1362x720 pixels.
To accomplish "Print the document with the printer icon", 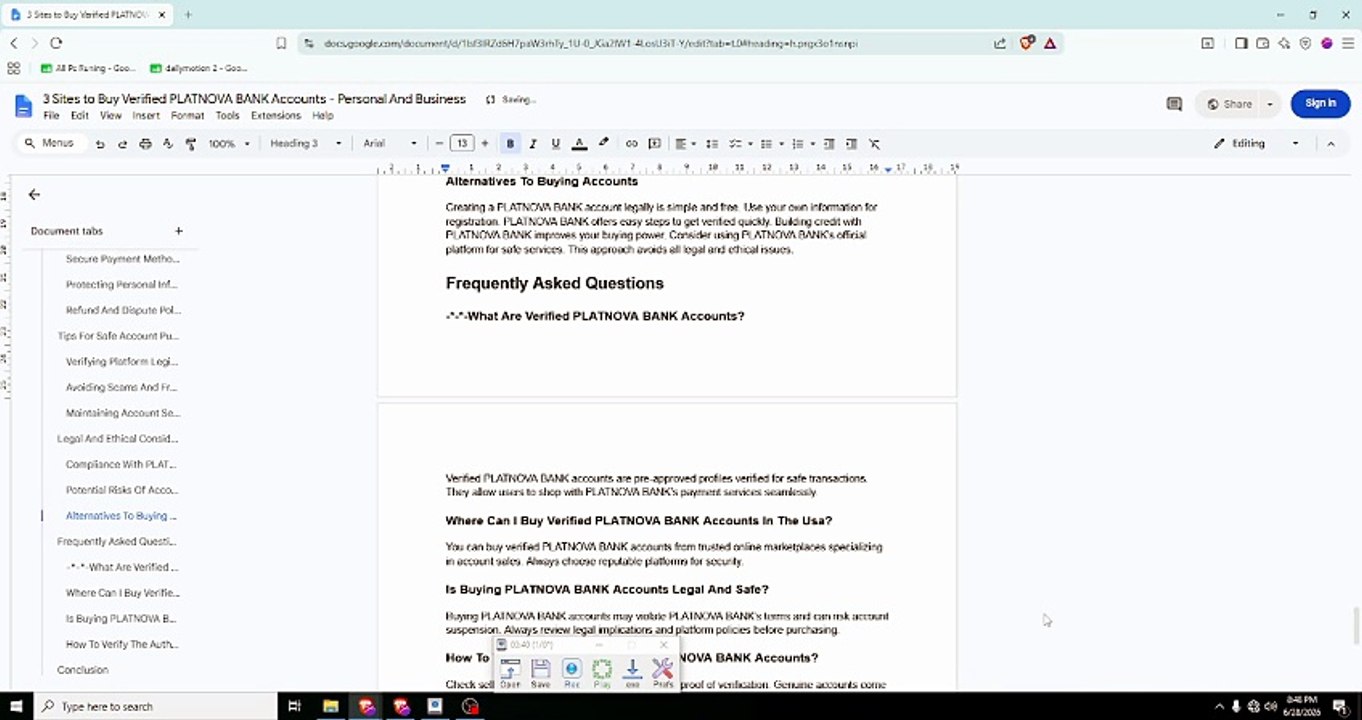I will tap(145, 144).
